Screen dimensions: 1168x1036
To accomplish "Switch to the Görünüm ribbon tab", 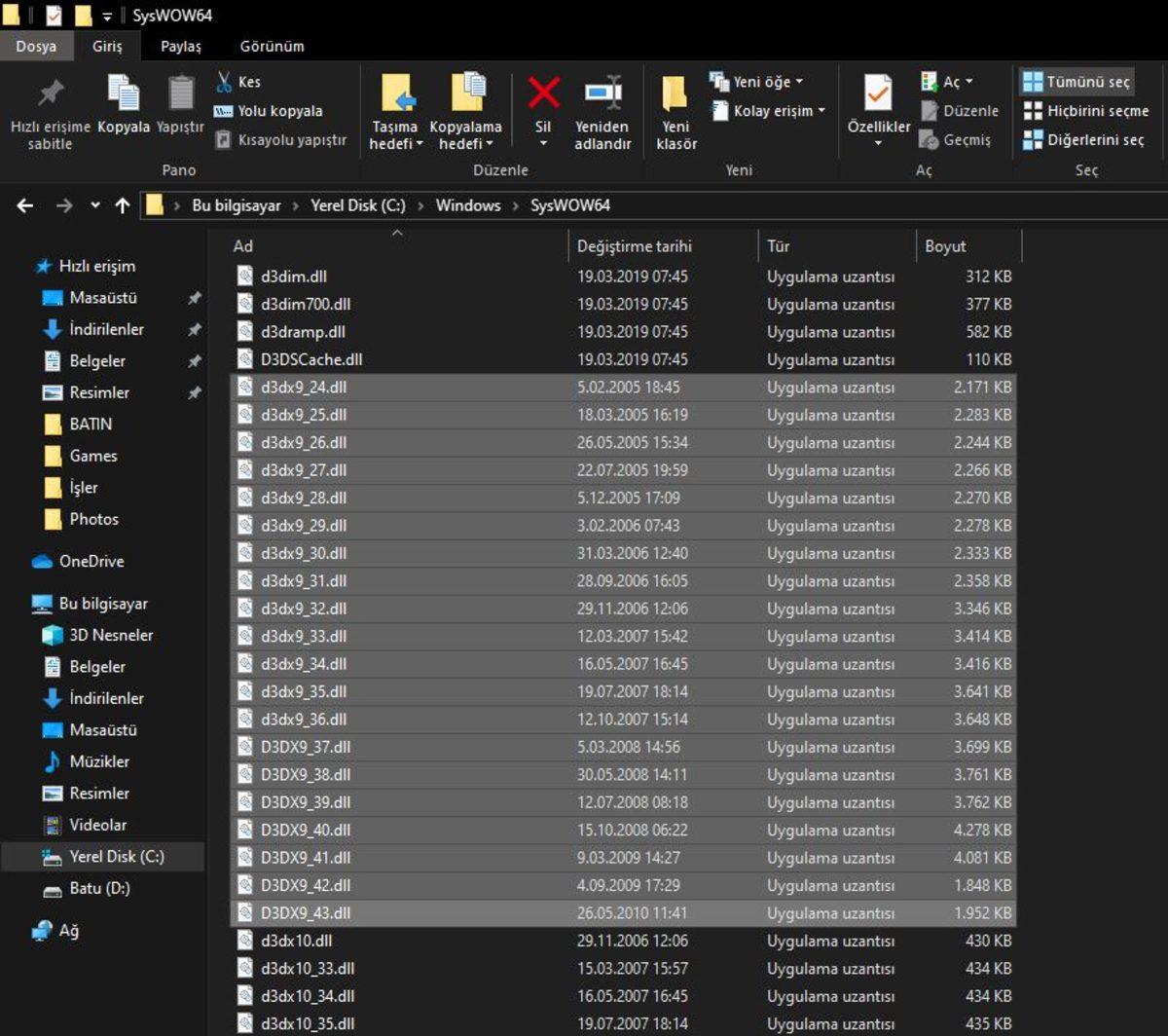I will pos(272,46).
